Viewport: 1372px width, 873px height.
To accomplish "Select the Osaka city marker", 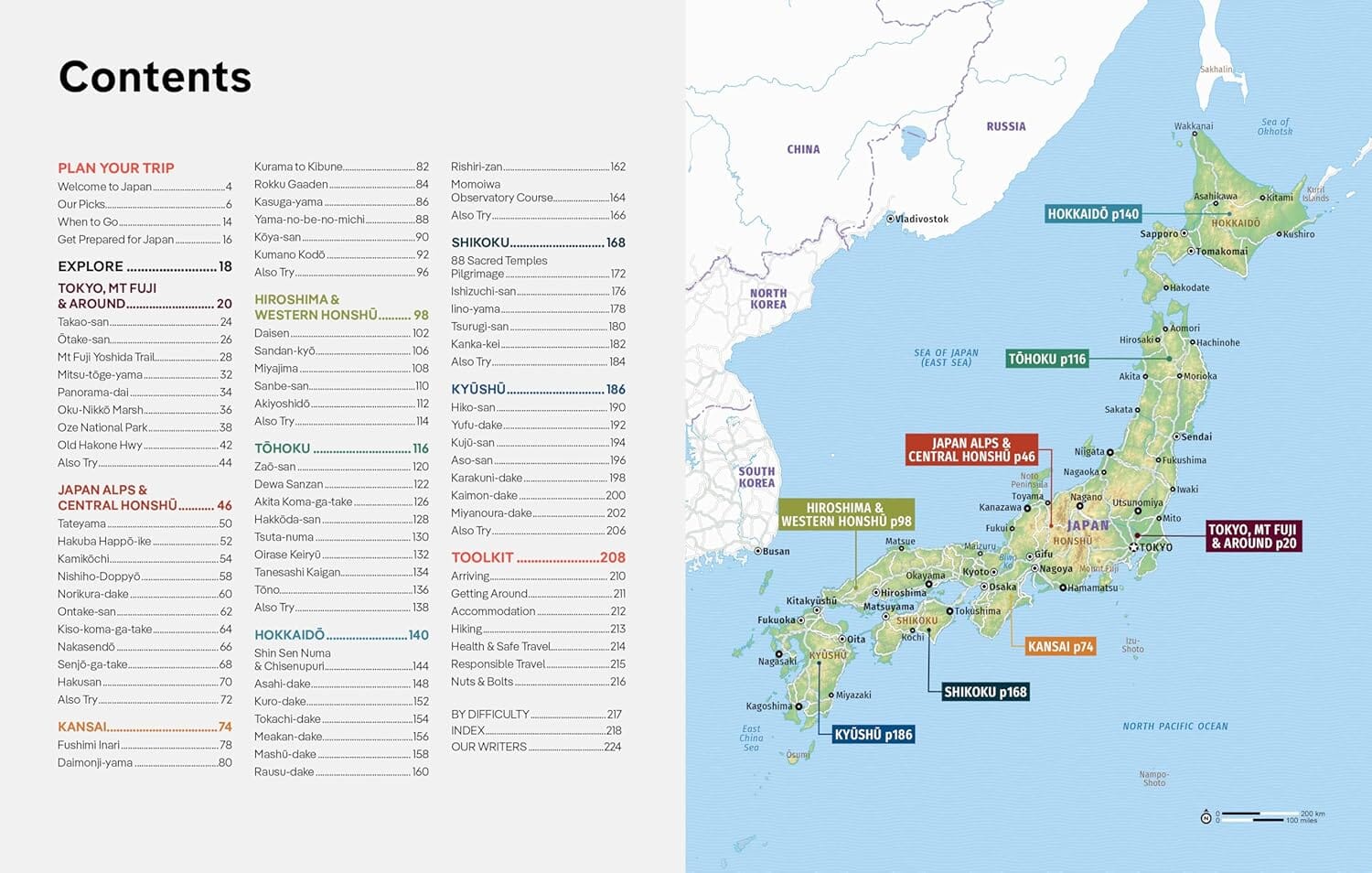I will [x=984, y=587].
